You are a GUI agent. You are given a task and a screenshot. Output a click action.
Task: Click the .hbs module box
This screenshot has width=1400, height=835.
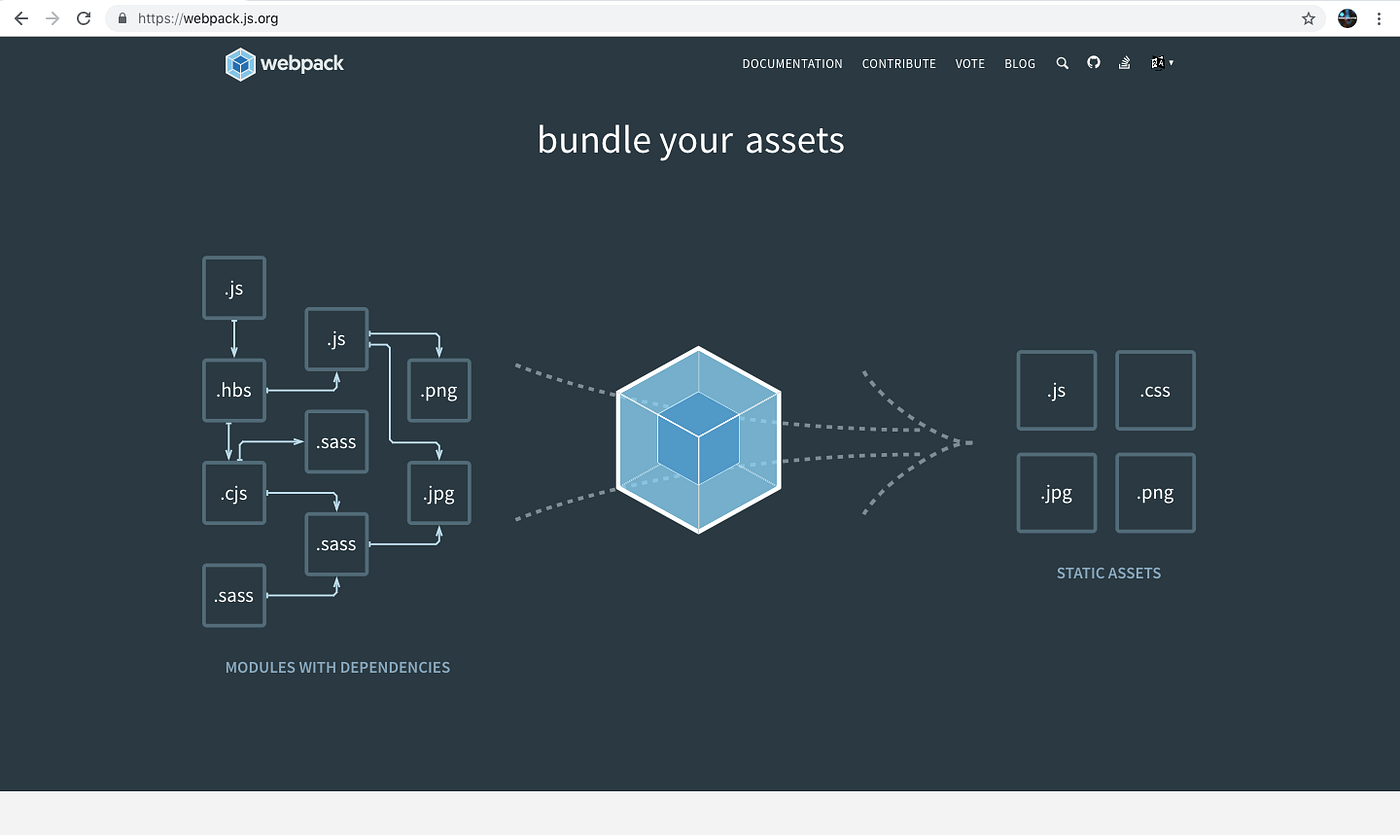point(233,390)
